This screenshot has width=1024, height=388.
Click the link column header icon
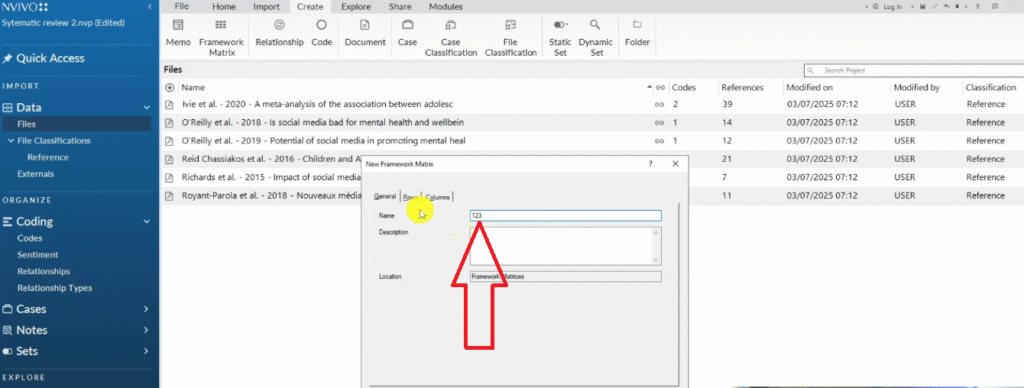[x=660, y=88]
